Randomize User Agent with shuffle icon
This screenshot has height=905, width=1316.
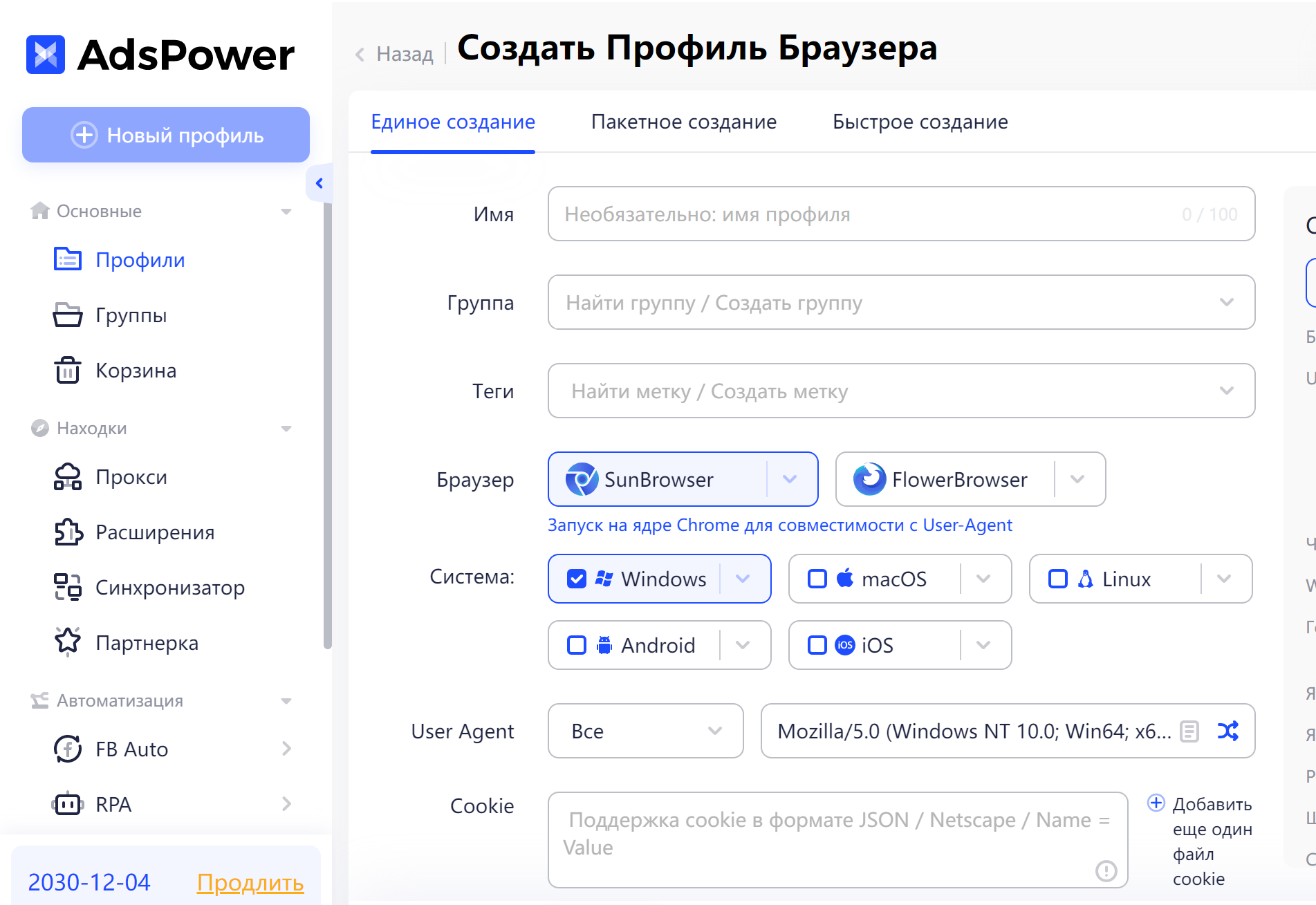pos(1228,731)
